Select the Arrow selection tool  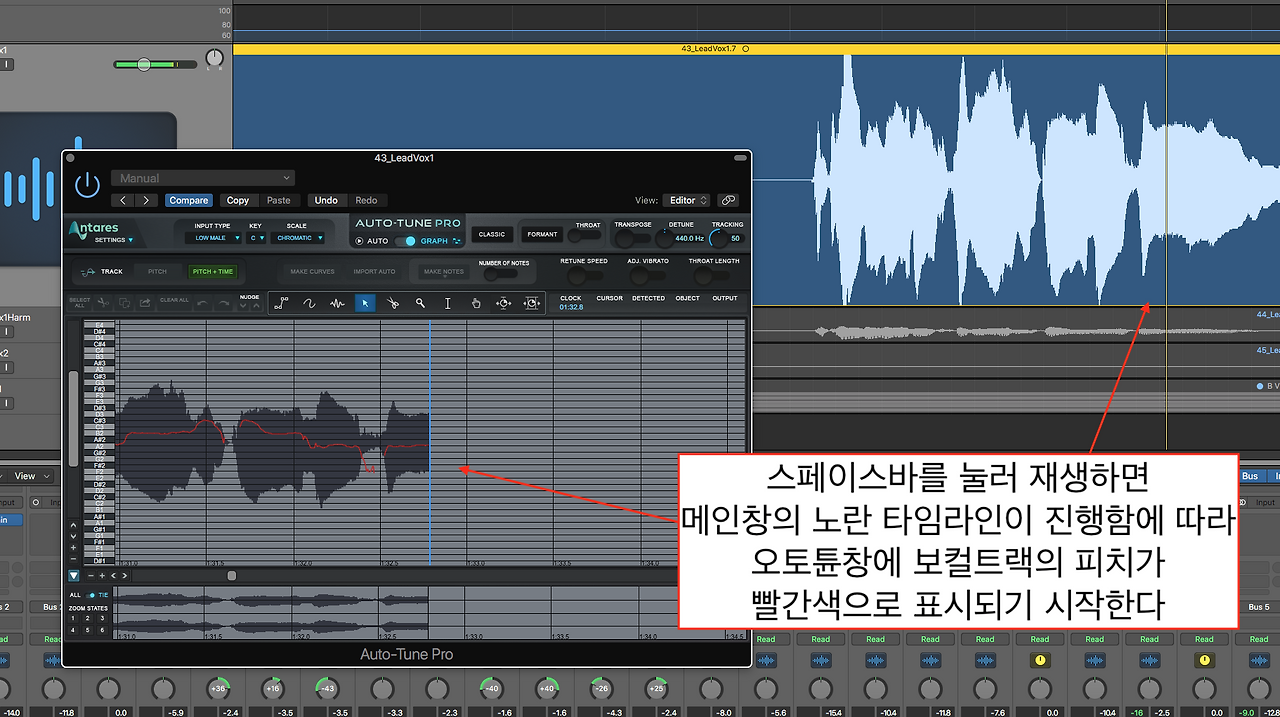[x=365, y=303]
